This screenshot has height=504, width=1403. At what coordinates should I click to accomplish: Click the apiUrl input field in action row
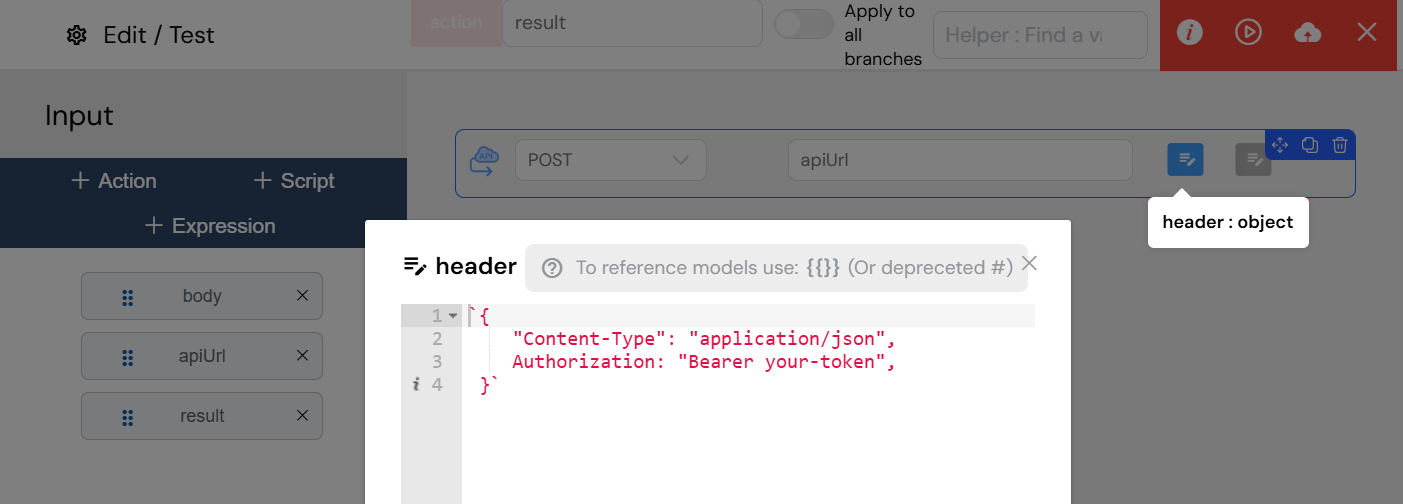click(960, 160)
